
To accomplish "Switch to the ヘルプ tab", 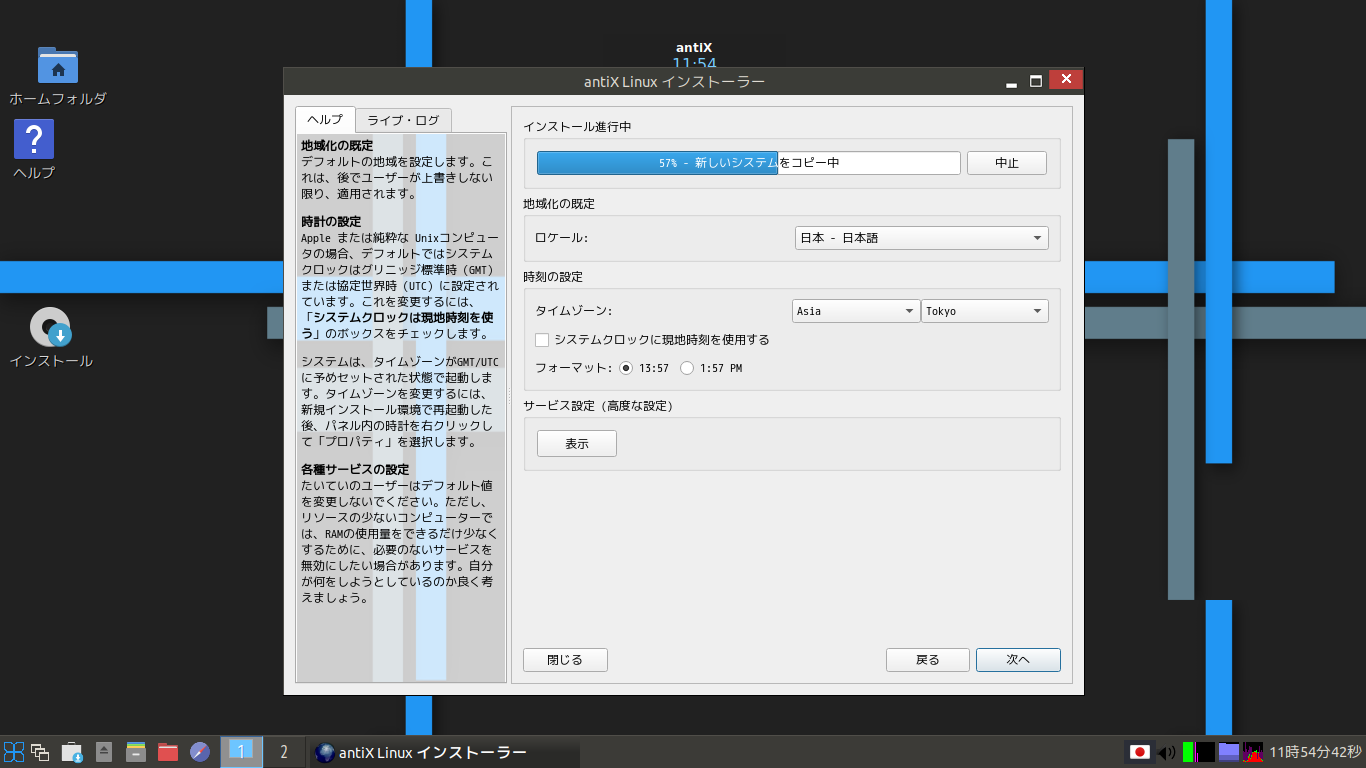I will (325, 120).
